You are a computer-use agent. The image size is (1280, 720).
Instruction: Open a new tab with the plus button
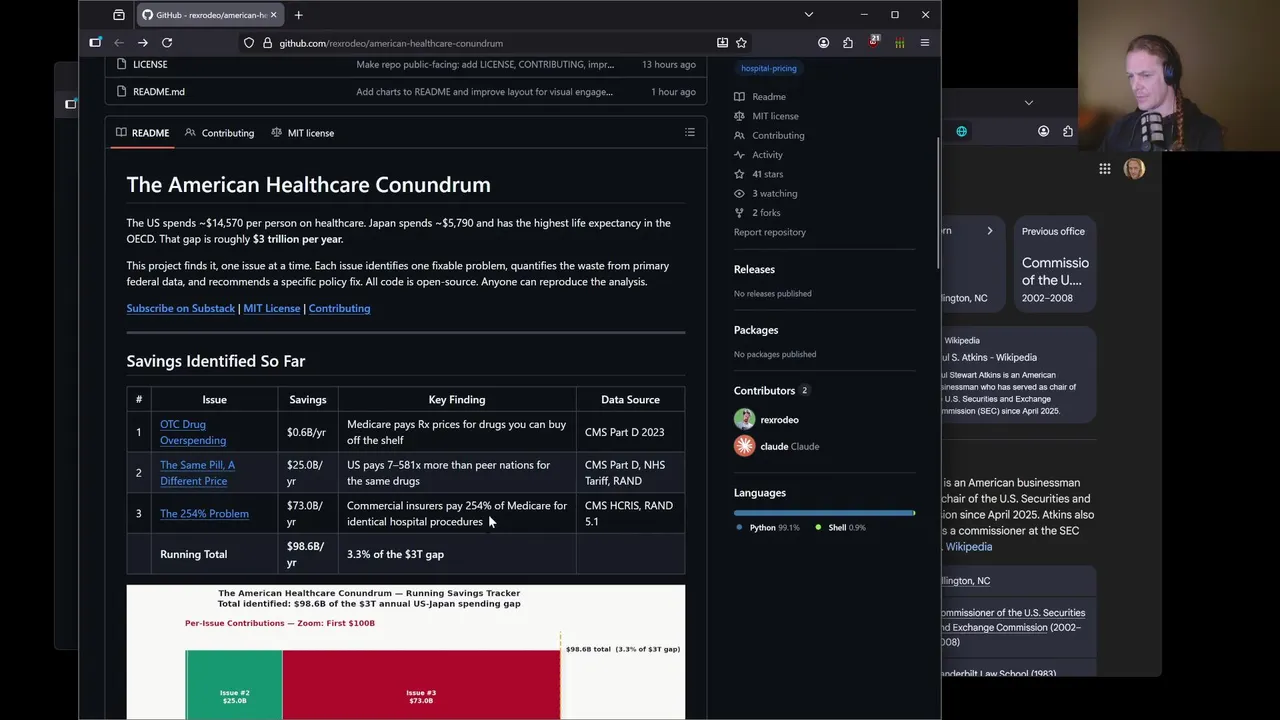click(298, 15)
